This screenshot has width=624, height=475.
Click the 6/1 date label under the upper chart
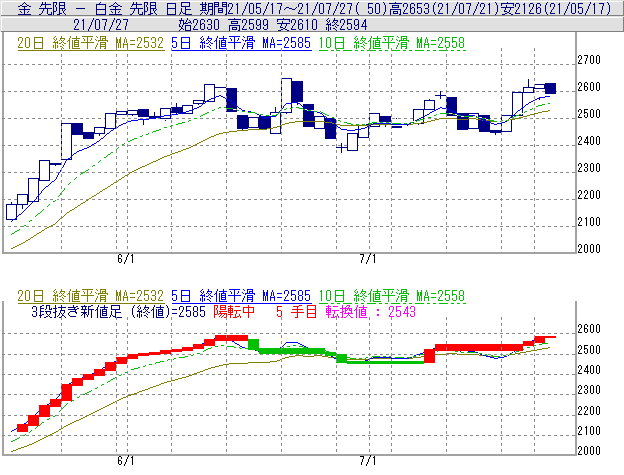click(126, 259)
